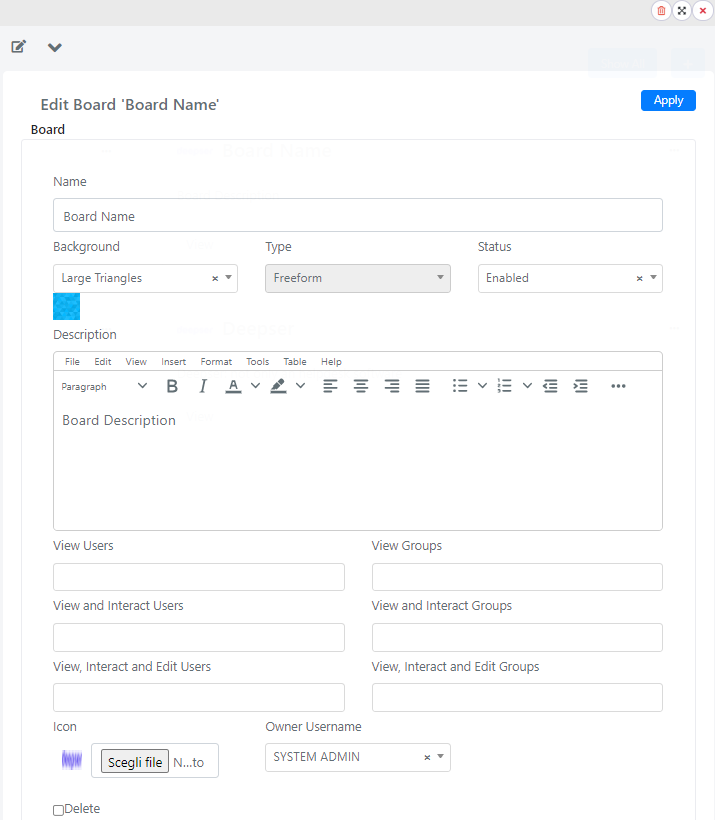Apply the text color
Image resolution: width=715 pixels, height=820 pixels.
coord(233,386)
